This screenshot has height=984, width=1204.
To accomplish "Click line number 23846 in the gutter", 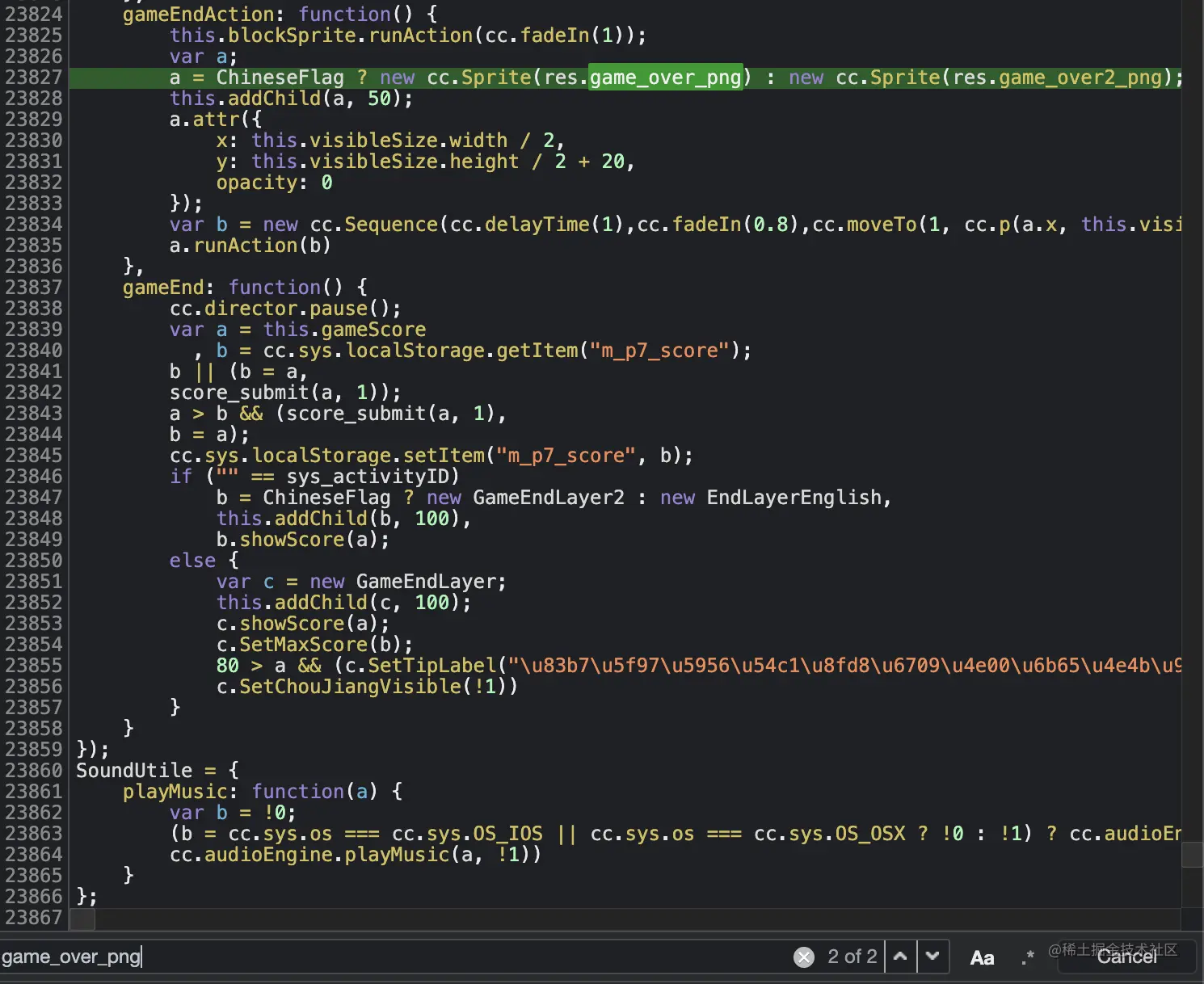I will (33, 477).
